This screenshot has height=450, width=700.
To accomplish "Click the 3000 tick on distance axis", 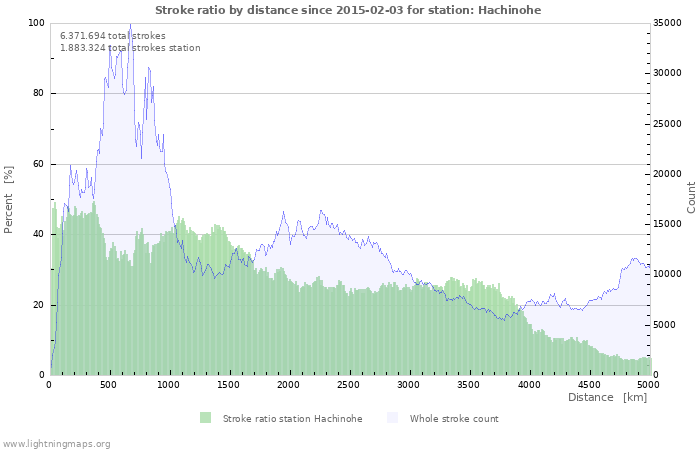I will click(408, 385).
